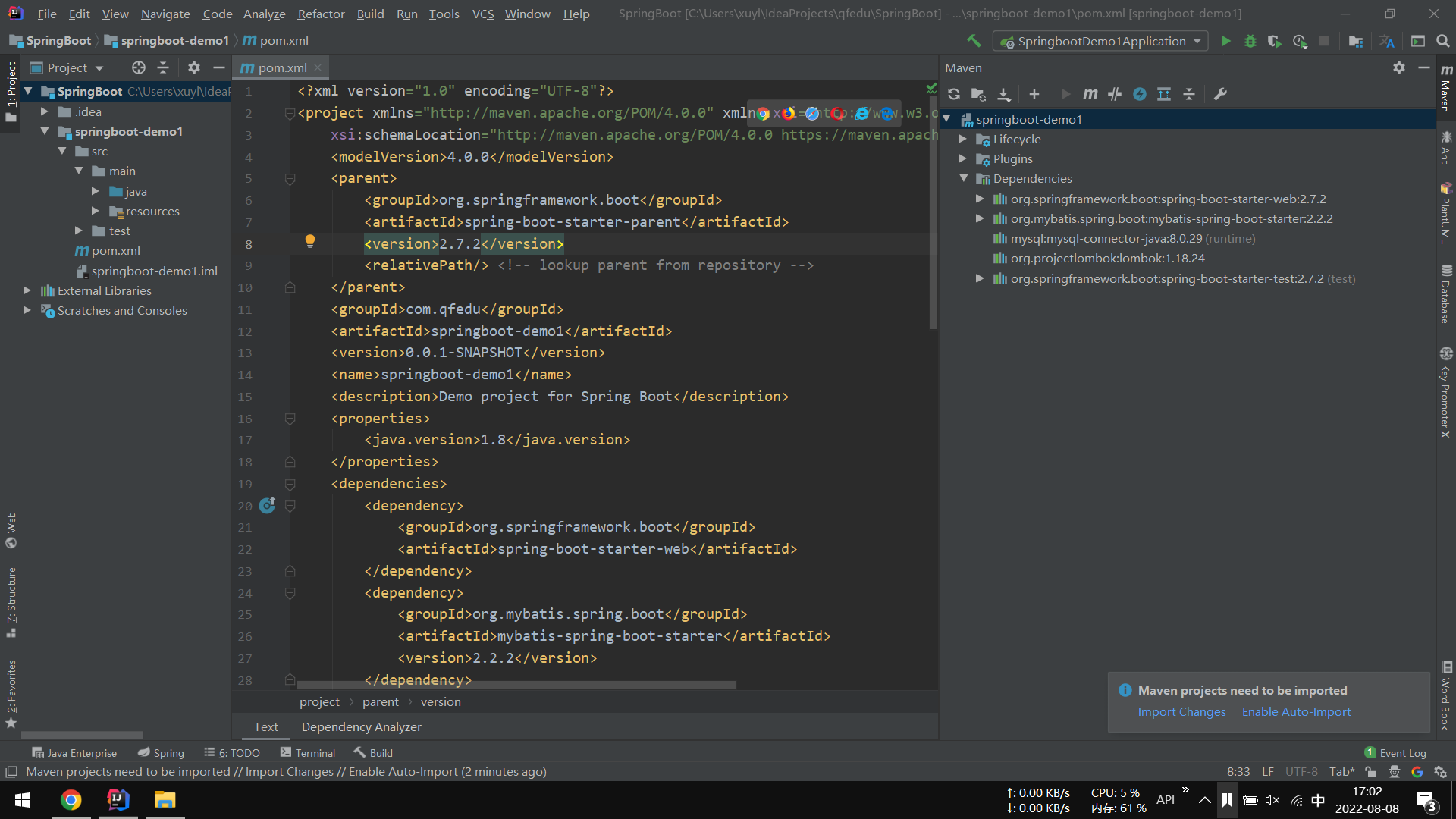Open the run configuration dropdown

[1102, 41]
